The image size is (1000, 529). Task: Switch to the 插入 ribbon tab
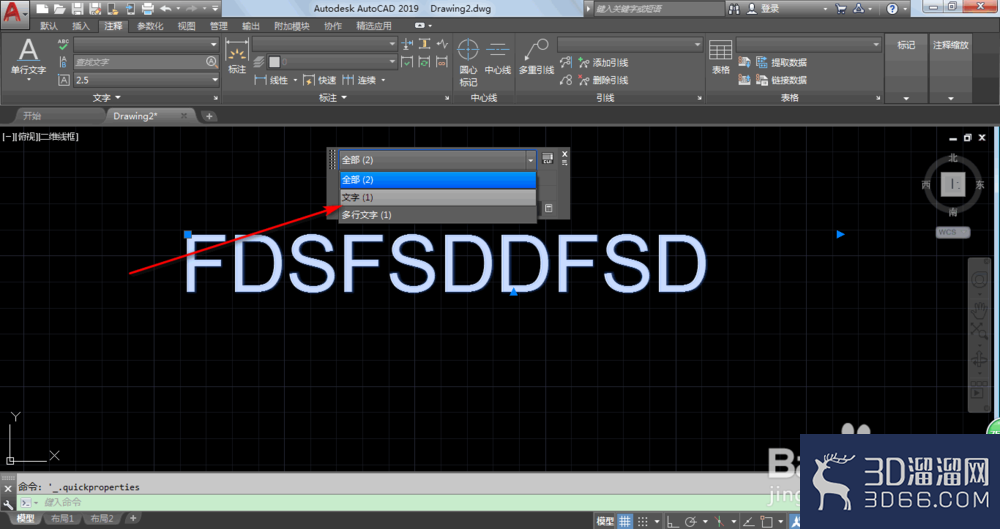[x=81, y=26]
